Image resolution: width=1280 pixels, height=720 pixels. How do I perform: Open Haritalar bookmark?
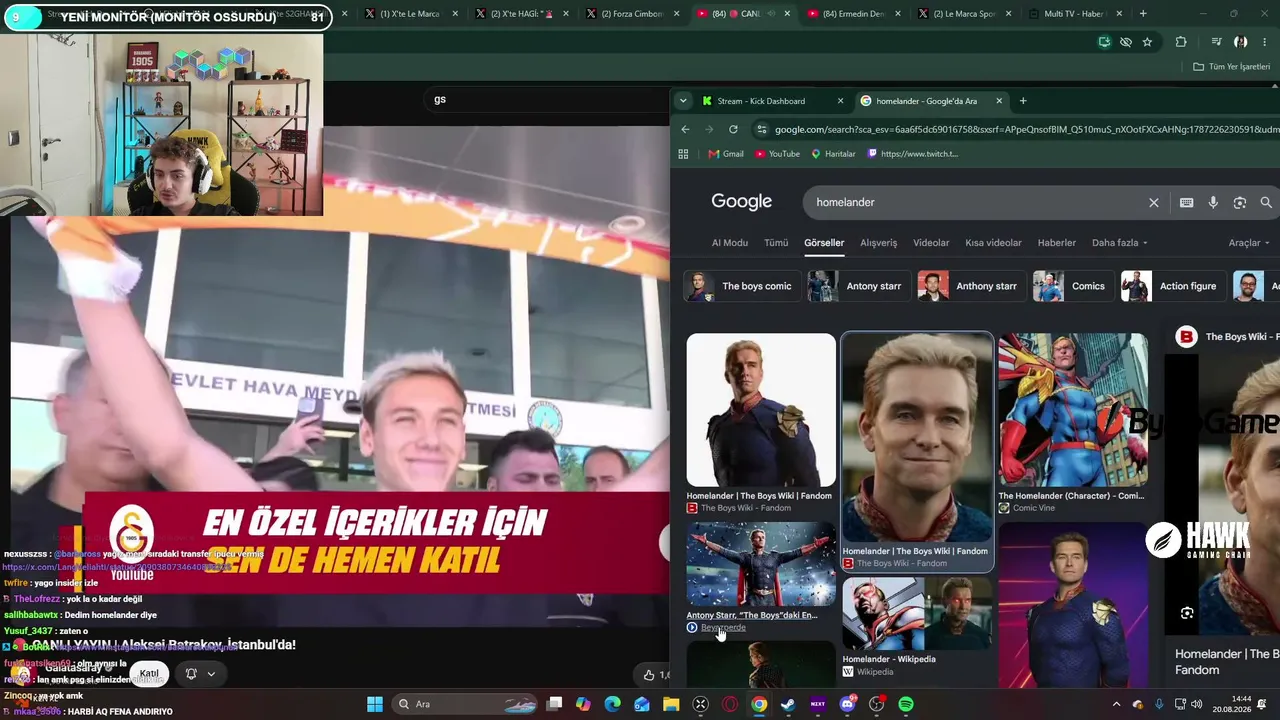pyautogui.click(x=833, y=154)
